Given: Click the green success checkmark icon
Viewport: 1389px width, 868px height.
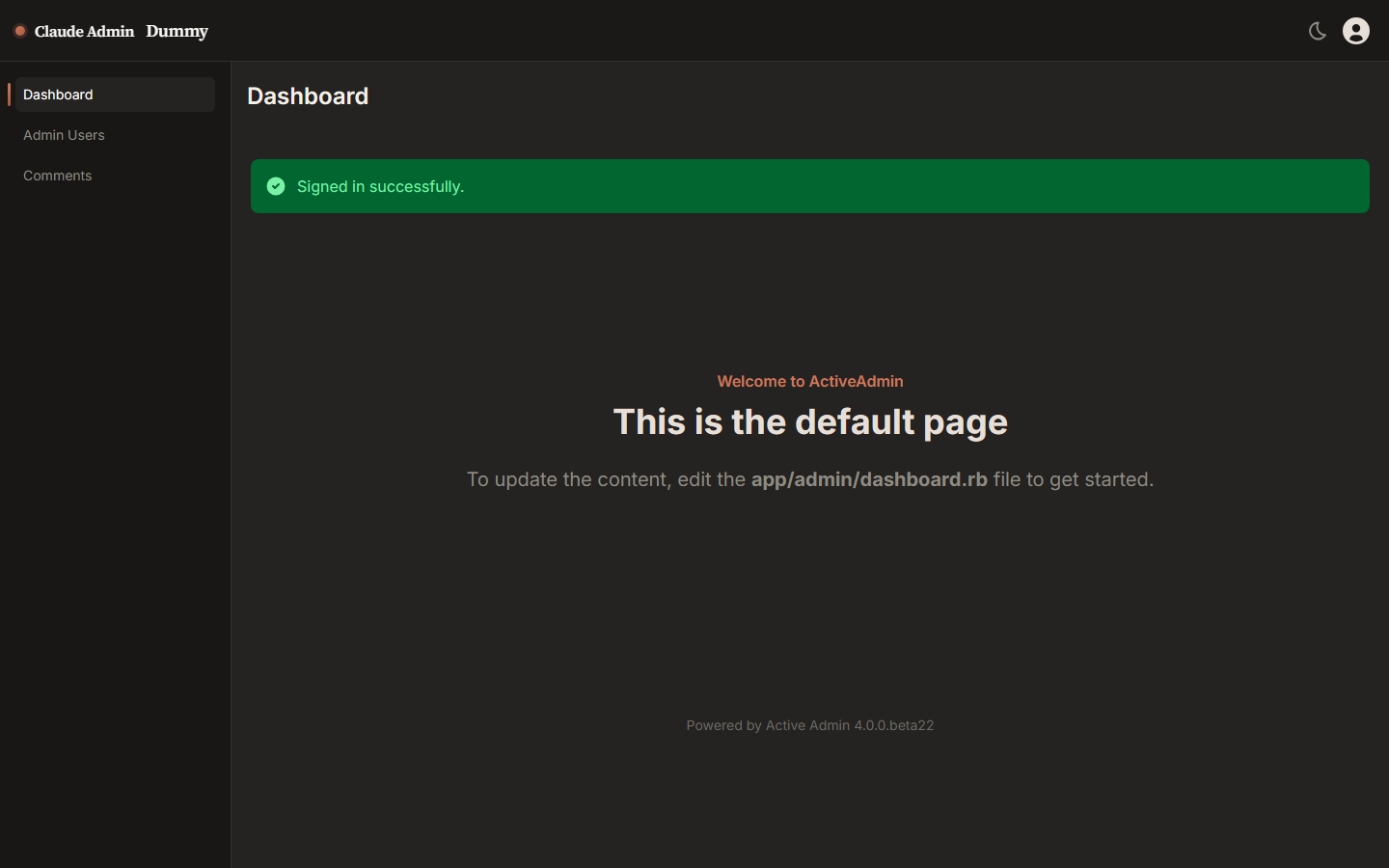Looking at the screenshot, I should coord(276,186).
